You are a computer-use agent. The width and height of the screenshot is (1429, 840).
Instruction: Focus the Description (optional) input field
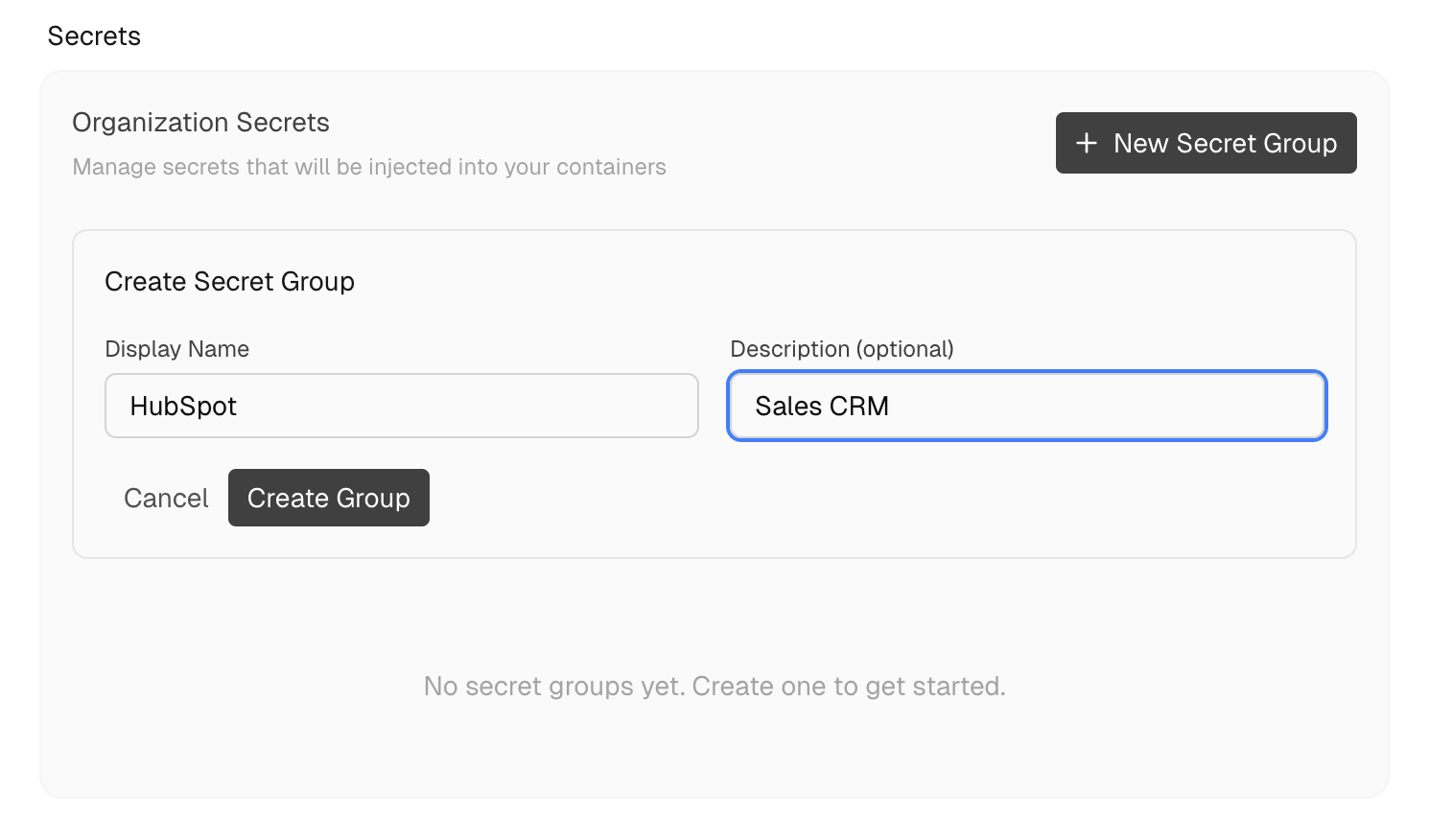1026,406
